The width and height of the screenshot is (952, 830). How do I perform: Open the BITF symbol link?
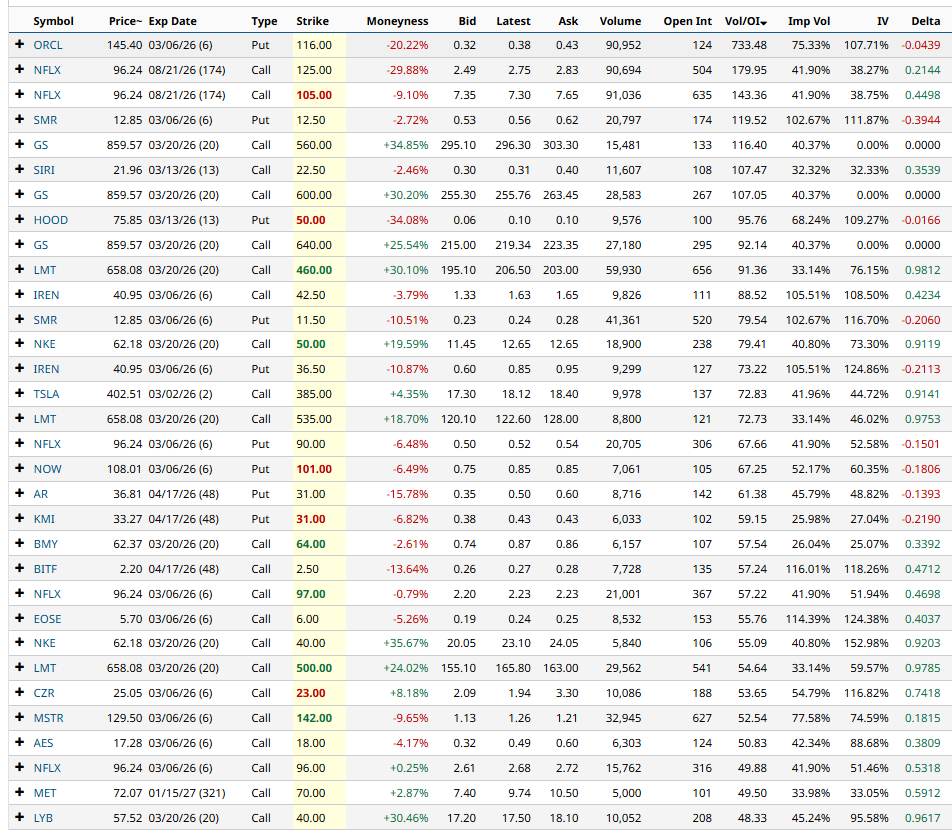pos(45,569)
